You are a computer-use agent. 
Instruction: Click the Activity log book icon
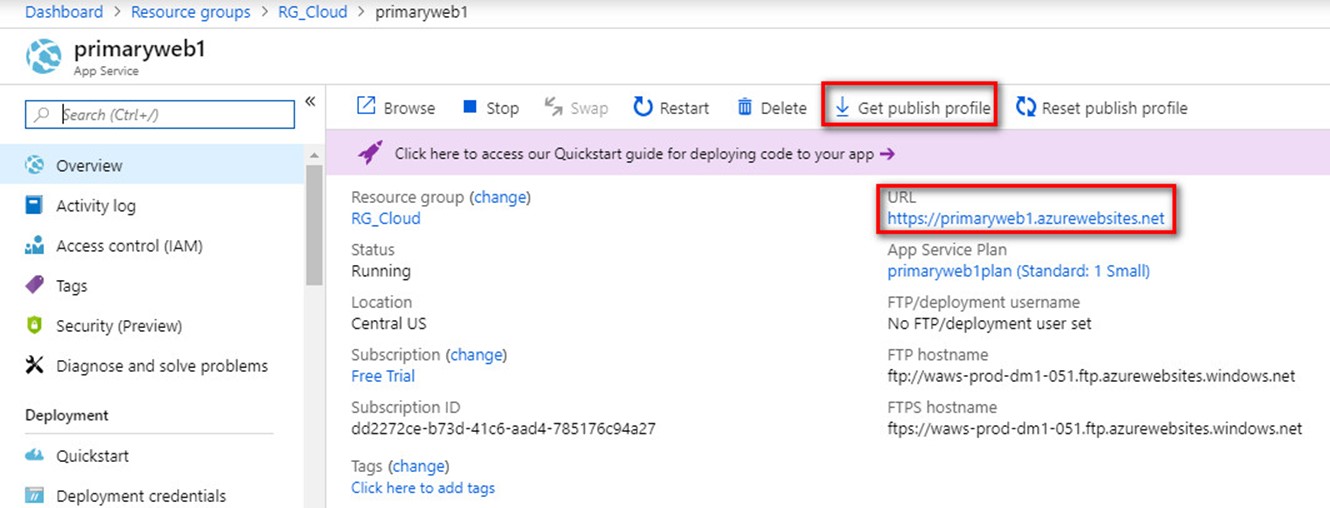coord(35,205)
